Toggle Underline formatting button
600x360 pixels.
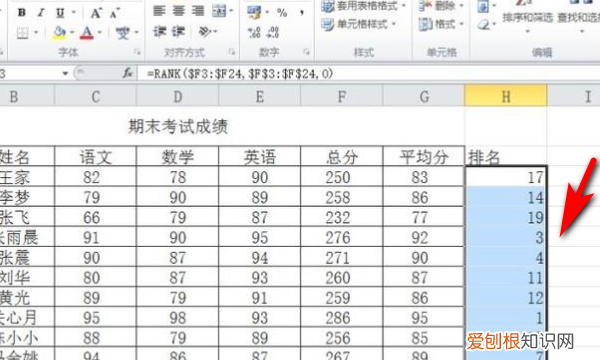pos(60,13)
